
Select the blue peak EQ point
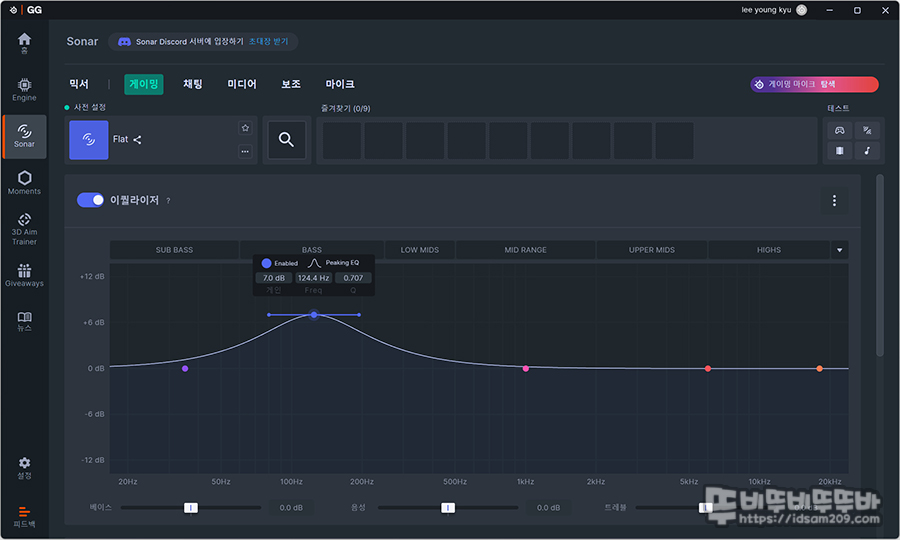(314, 314)
